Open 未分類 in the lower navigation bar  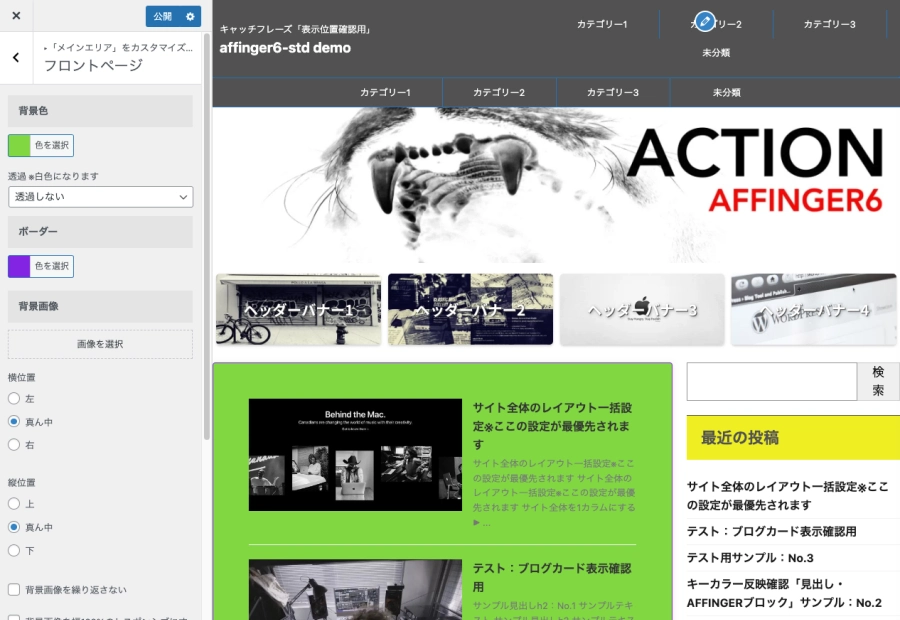(x=727, y=92)
